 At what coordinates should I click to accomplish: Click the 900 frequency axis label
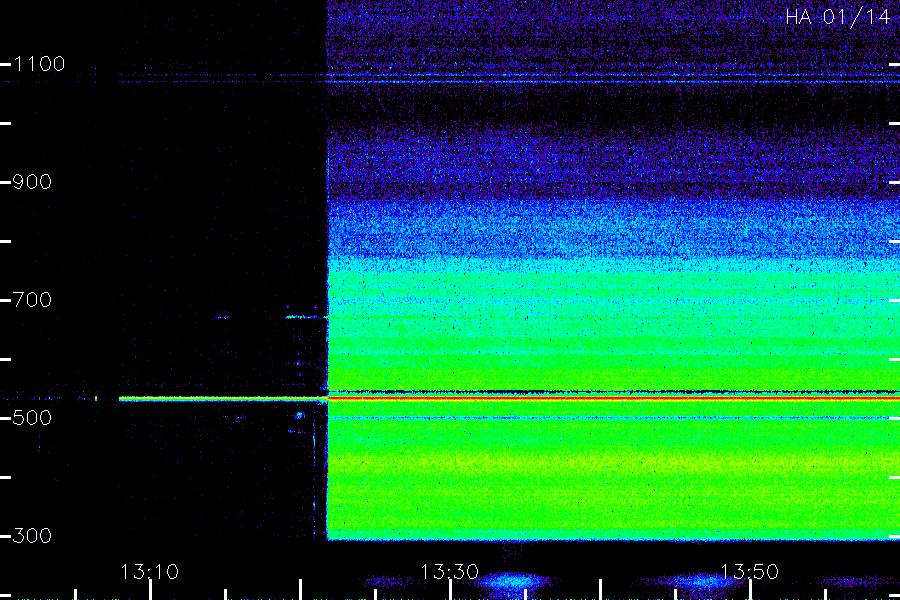pos(32,182)
